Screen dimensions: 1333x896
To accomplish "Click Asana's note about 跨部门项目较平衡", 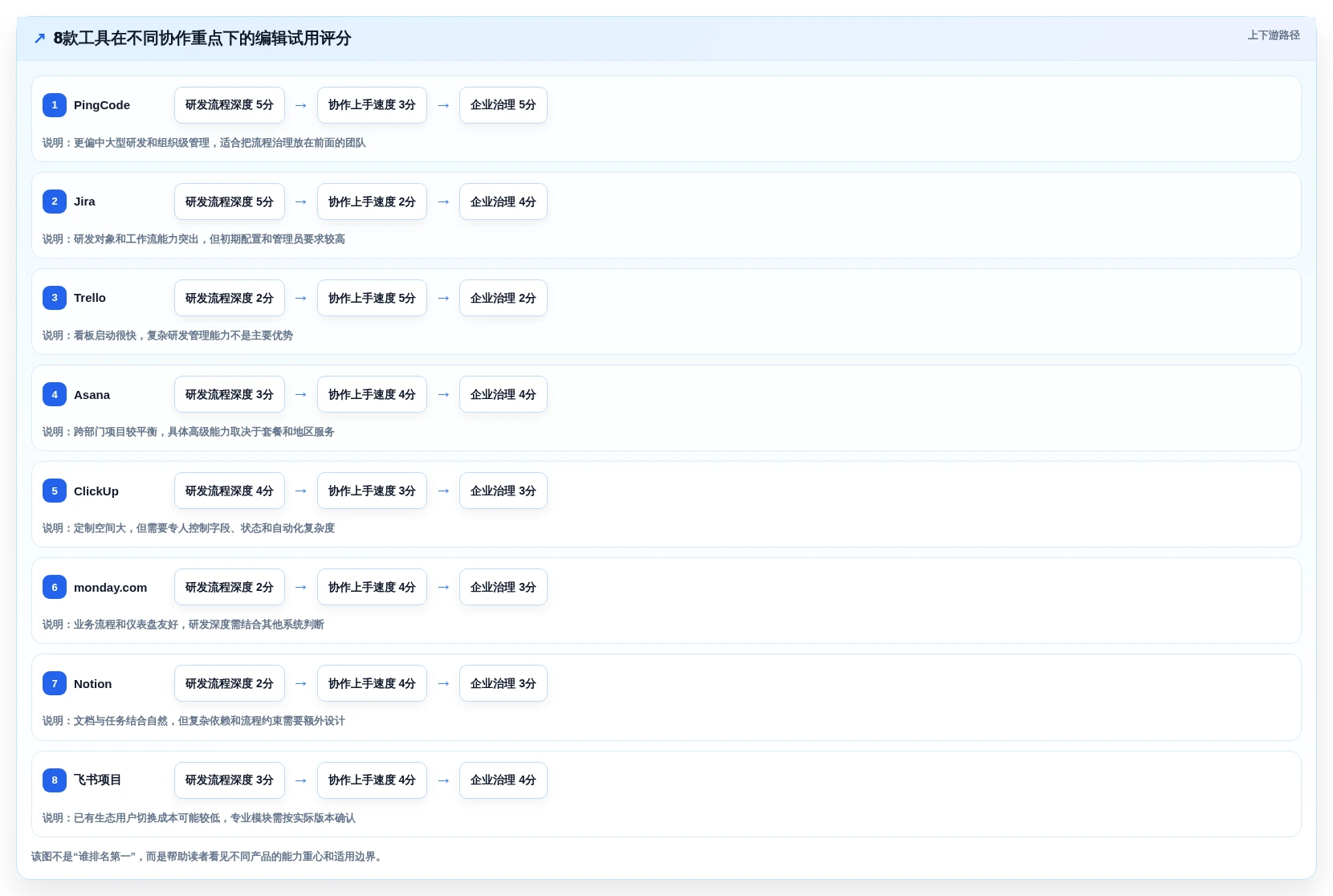I will (189, 432).
